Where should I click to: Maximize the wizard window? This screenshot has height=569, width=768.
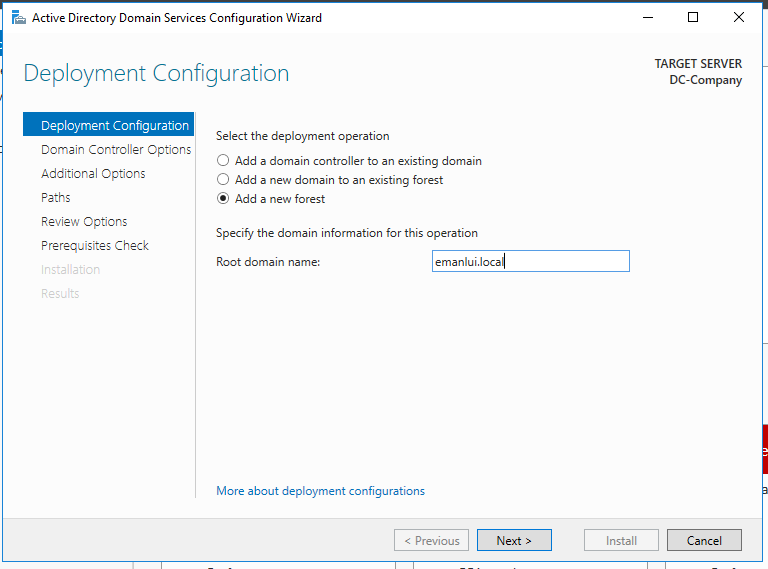pyautogui.click(x=693, y=17)
